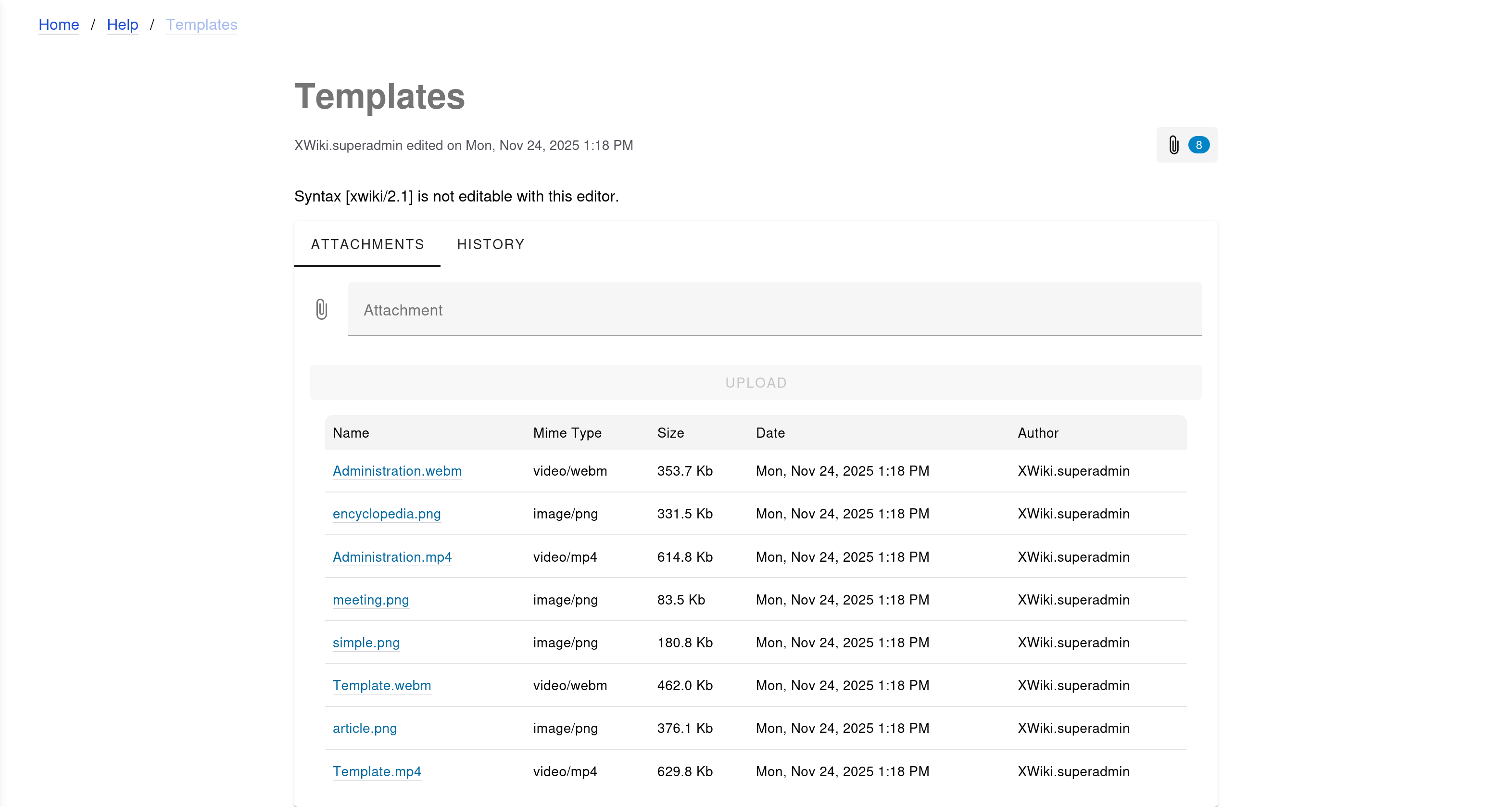Click the paperclip icon beside Attachment field
This screenshot has width=1512, height=807.
tap(321, 309)
